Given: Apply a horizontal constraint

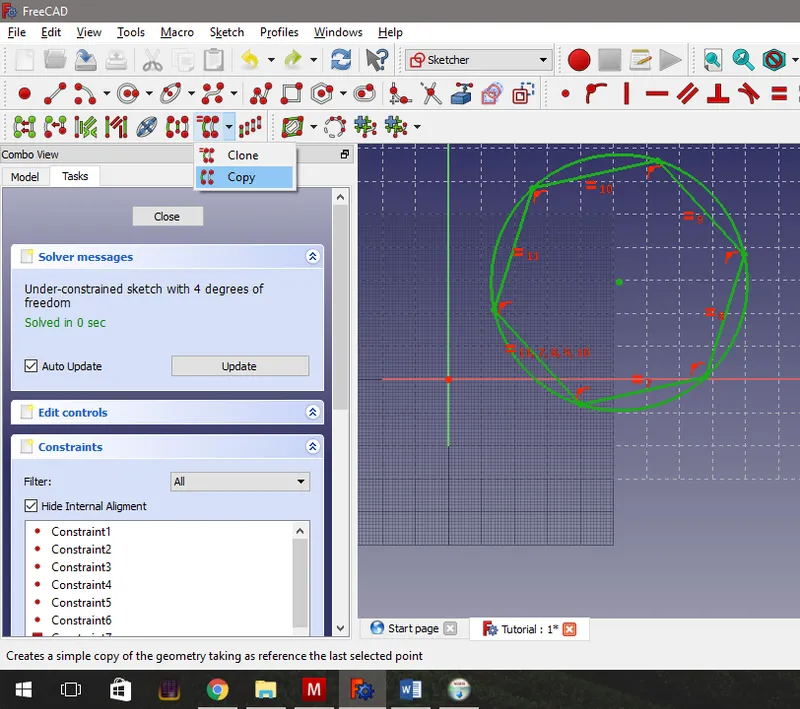Looking at the screenshot, I should tap(656, 95).
